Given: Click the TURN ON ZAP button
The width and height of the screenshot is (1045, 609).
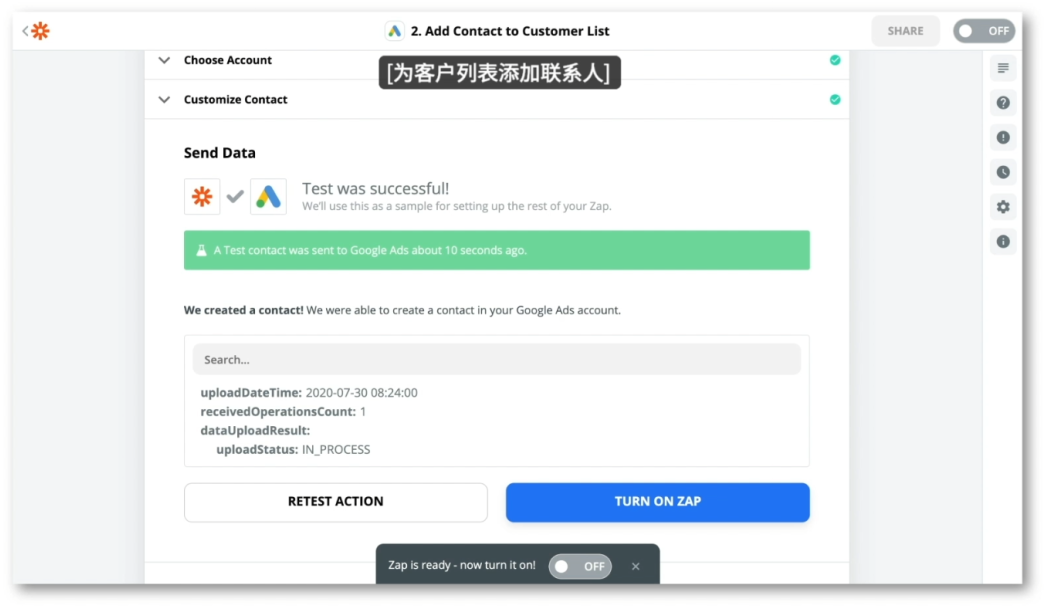Looking at the screenshot, I should tap(657, 502).
